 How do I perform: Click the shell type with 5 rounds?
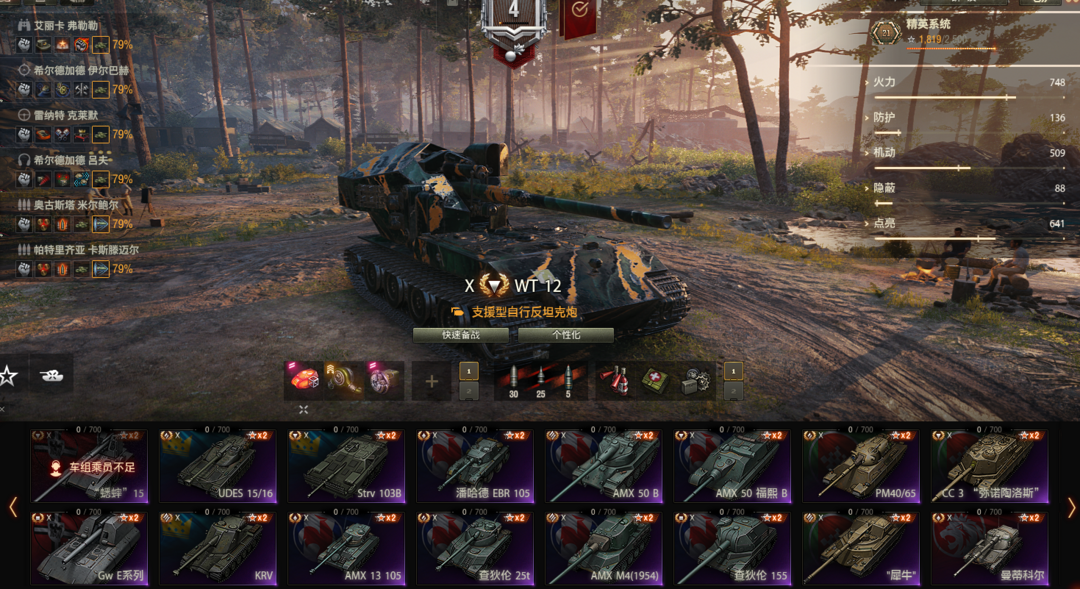[568, 381]
